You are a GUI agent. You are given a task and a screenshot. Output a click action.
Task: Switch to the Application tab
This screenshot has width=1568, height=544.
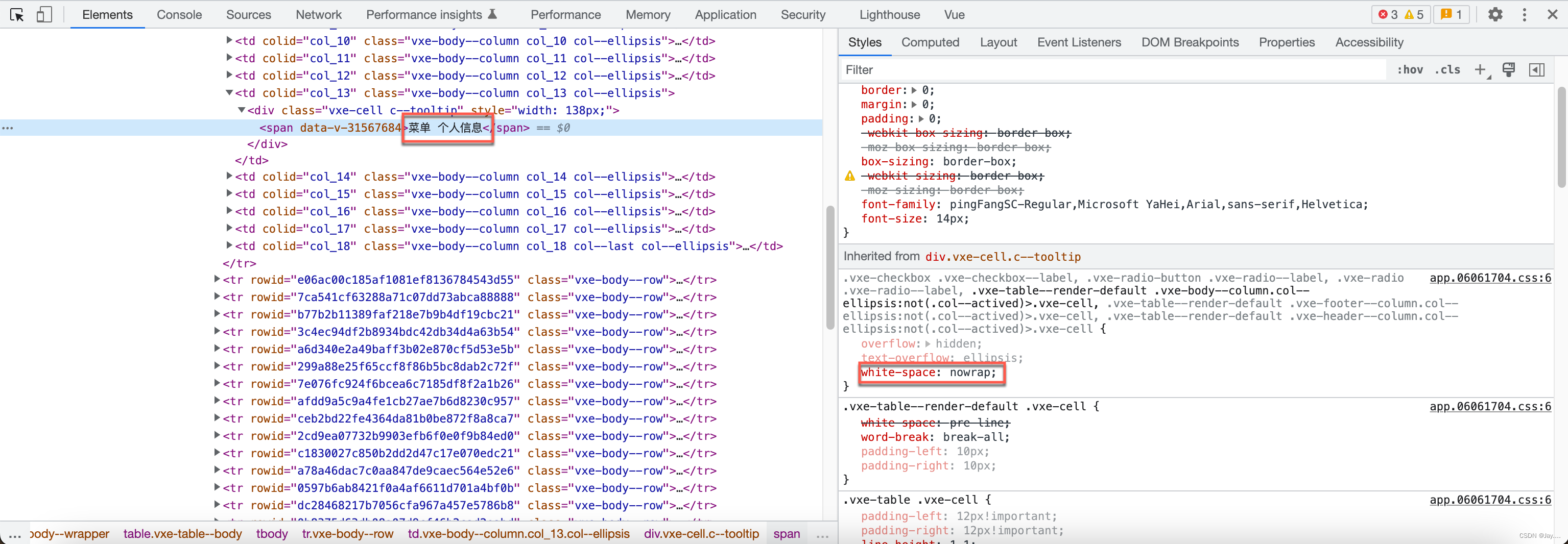(726, 15)
